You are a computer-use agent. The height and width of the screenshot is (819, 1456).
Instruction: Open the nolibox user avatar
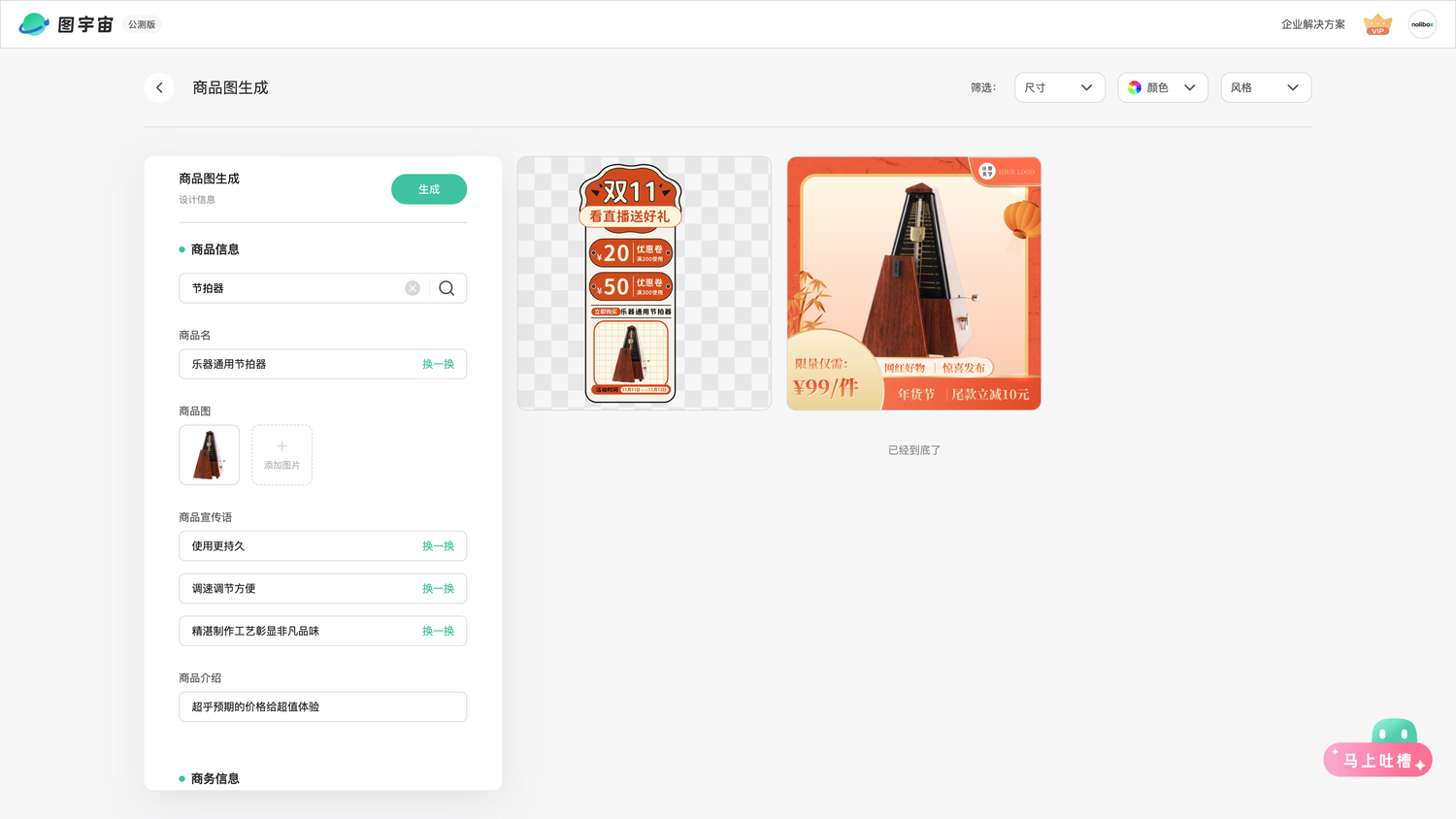pos(1422,24)
